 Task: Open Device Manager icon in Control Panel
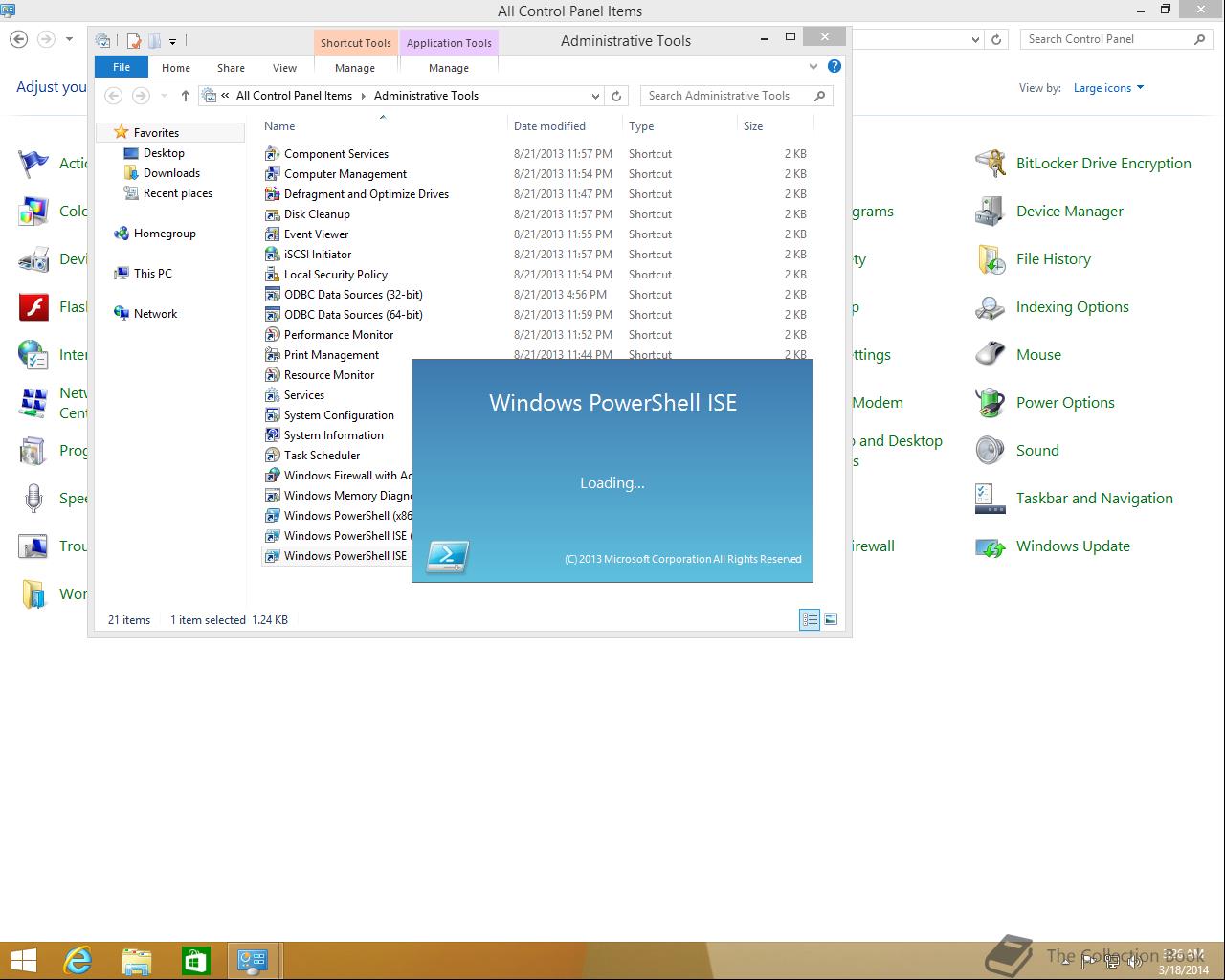pos(991,212)
